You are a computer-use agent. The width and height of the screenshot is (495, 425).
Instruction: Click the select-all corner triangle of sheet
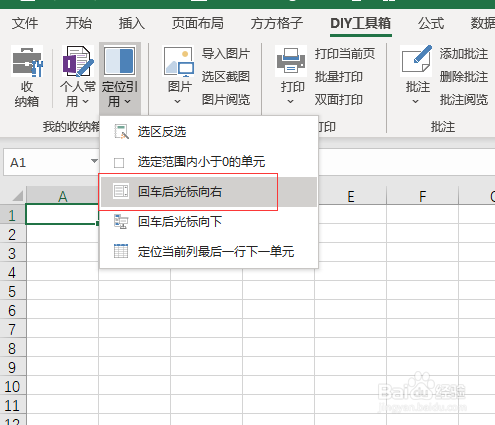[x=17, y=195]
